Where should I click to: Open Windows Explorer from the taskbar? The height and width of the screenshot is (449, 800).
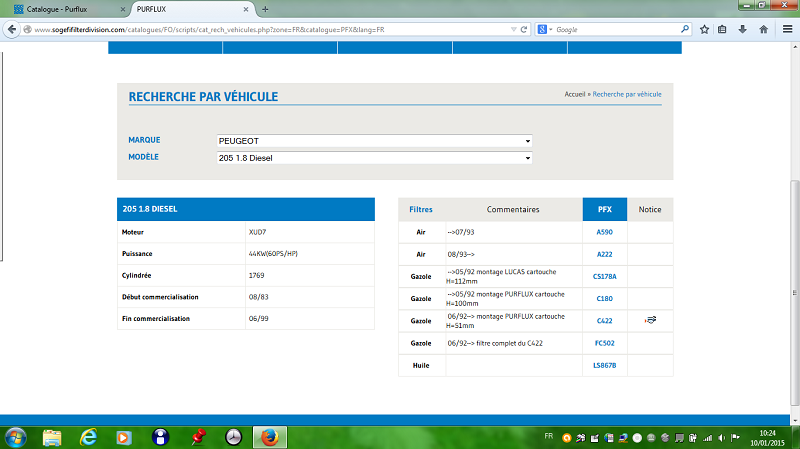[x=52, y=438]
